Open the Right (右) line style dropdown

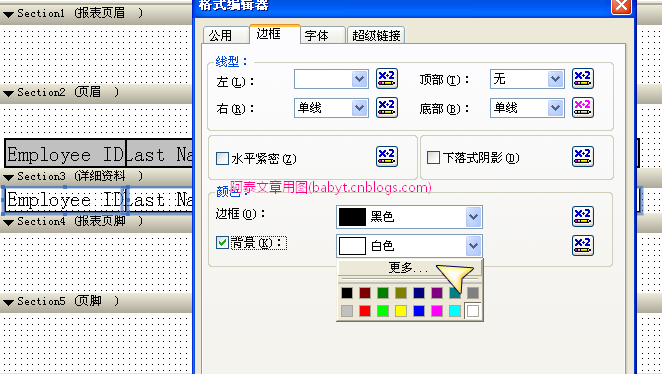click(x=359, y=108)
